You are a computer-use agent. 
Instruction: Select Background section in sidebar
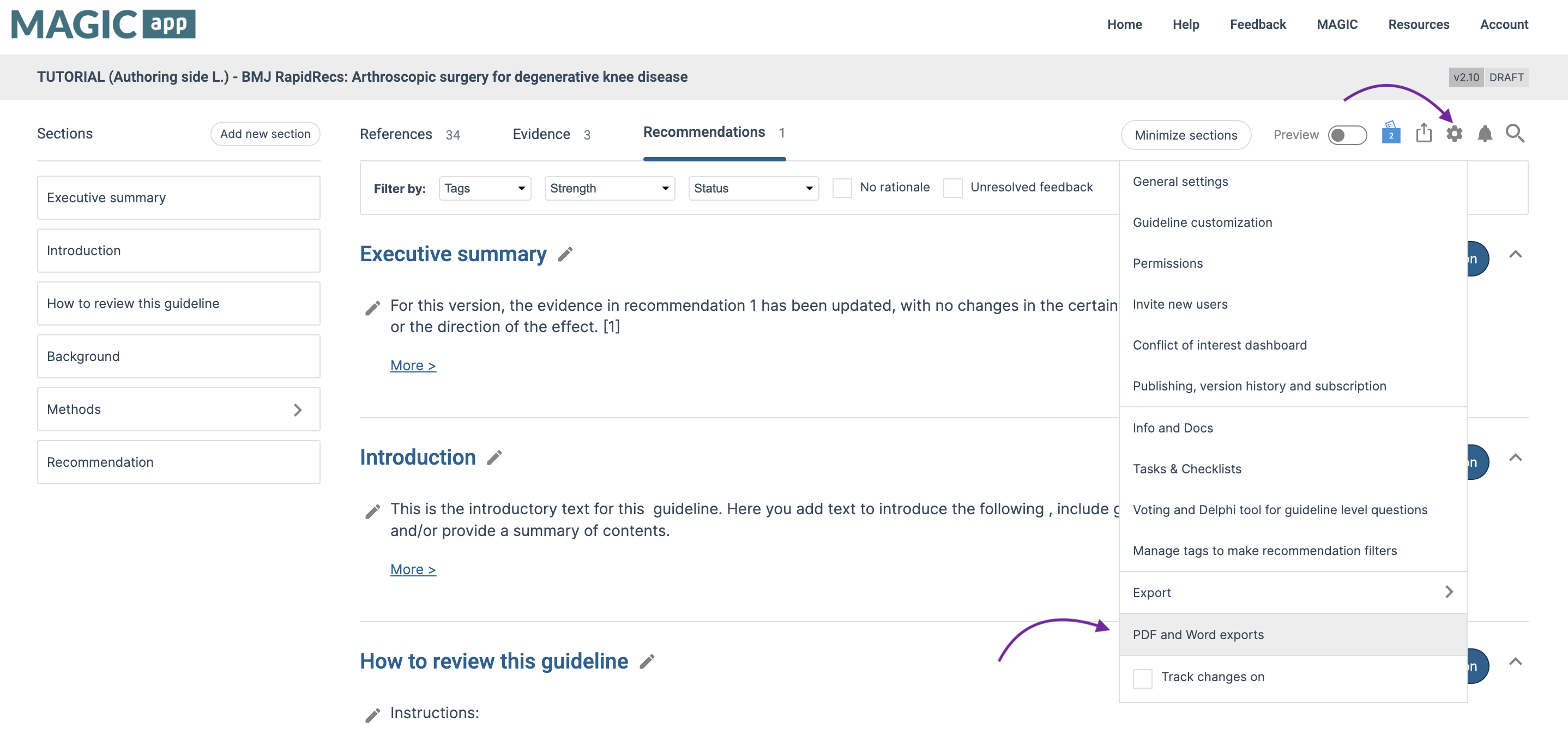pyautogui.click(x=178, y=356)
